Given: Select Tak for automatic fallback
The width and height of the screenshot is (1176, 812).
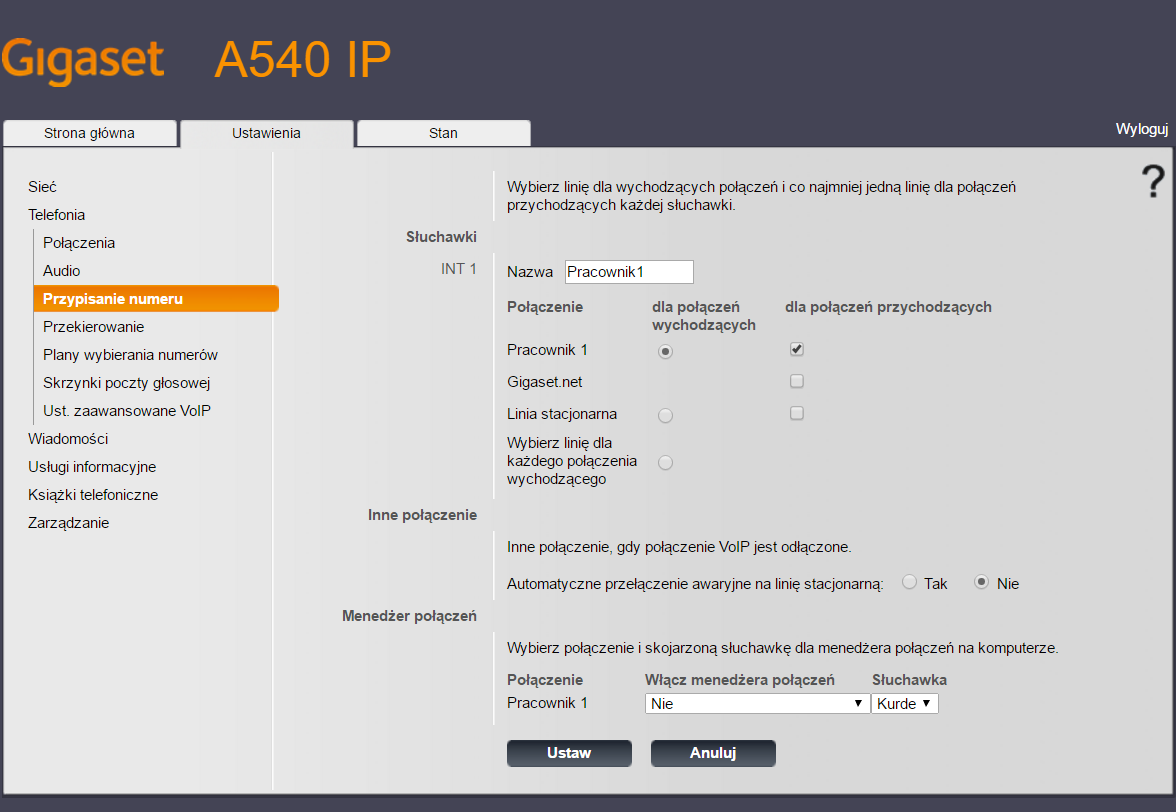Looking at the screenshot, I should click(x=909, y=582).
